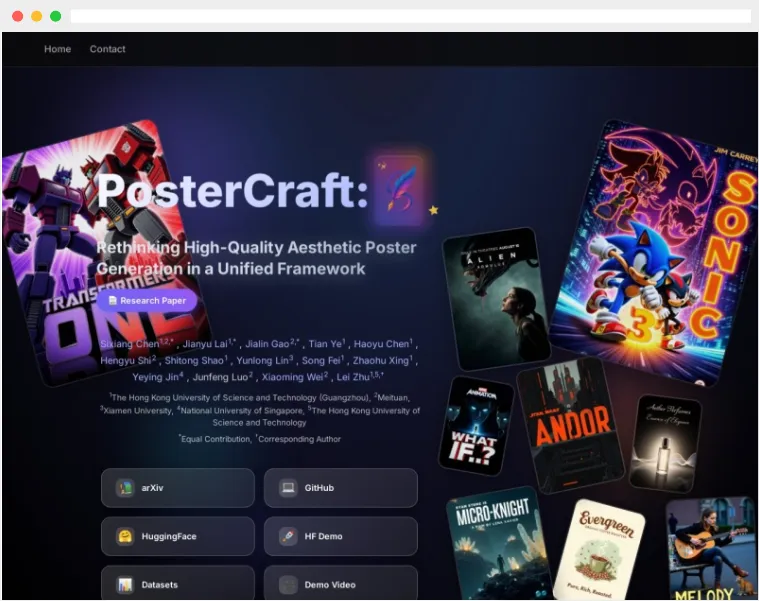The width and height of the screenshot is (759, 601).
Task: Click the arXiv document icon
Action: 125,488
